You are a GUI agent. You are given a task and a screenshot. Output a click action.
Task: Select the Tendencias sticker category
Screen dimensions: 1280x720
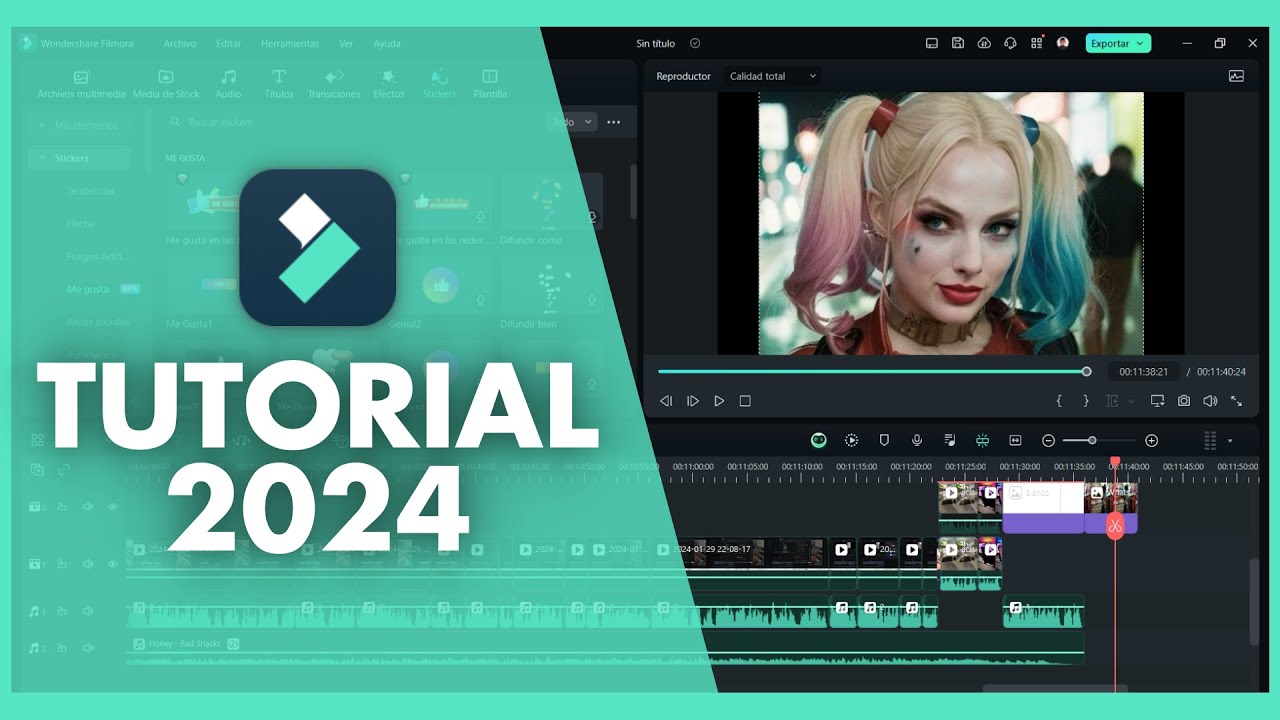91,190
